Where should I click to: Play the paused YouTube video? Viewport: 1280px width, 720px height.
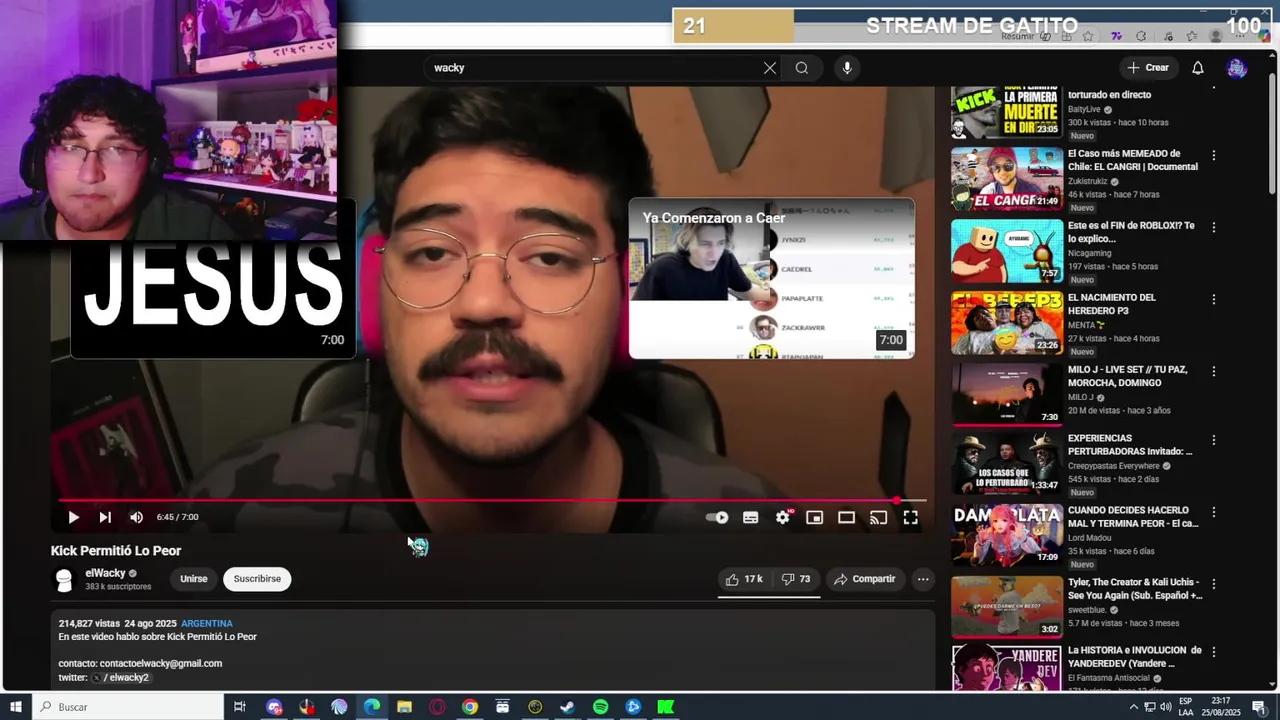coord(73,517)
